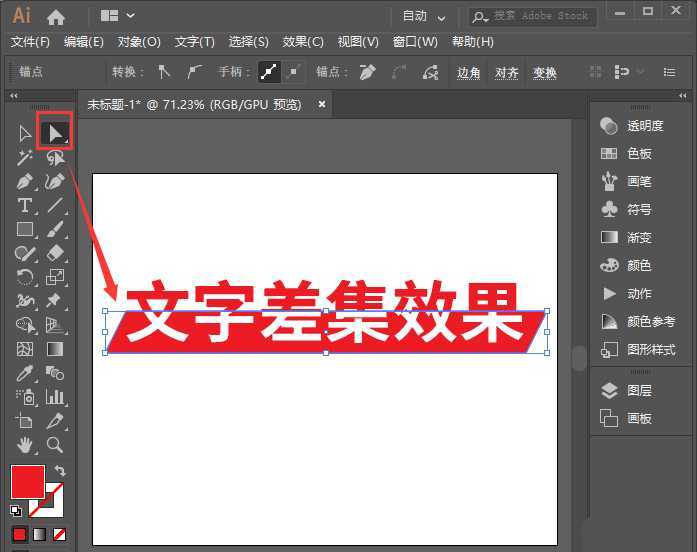Select the Direct Selection tool

tap(55, 133)
